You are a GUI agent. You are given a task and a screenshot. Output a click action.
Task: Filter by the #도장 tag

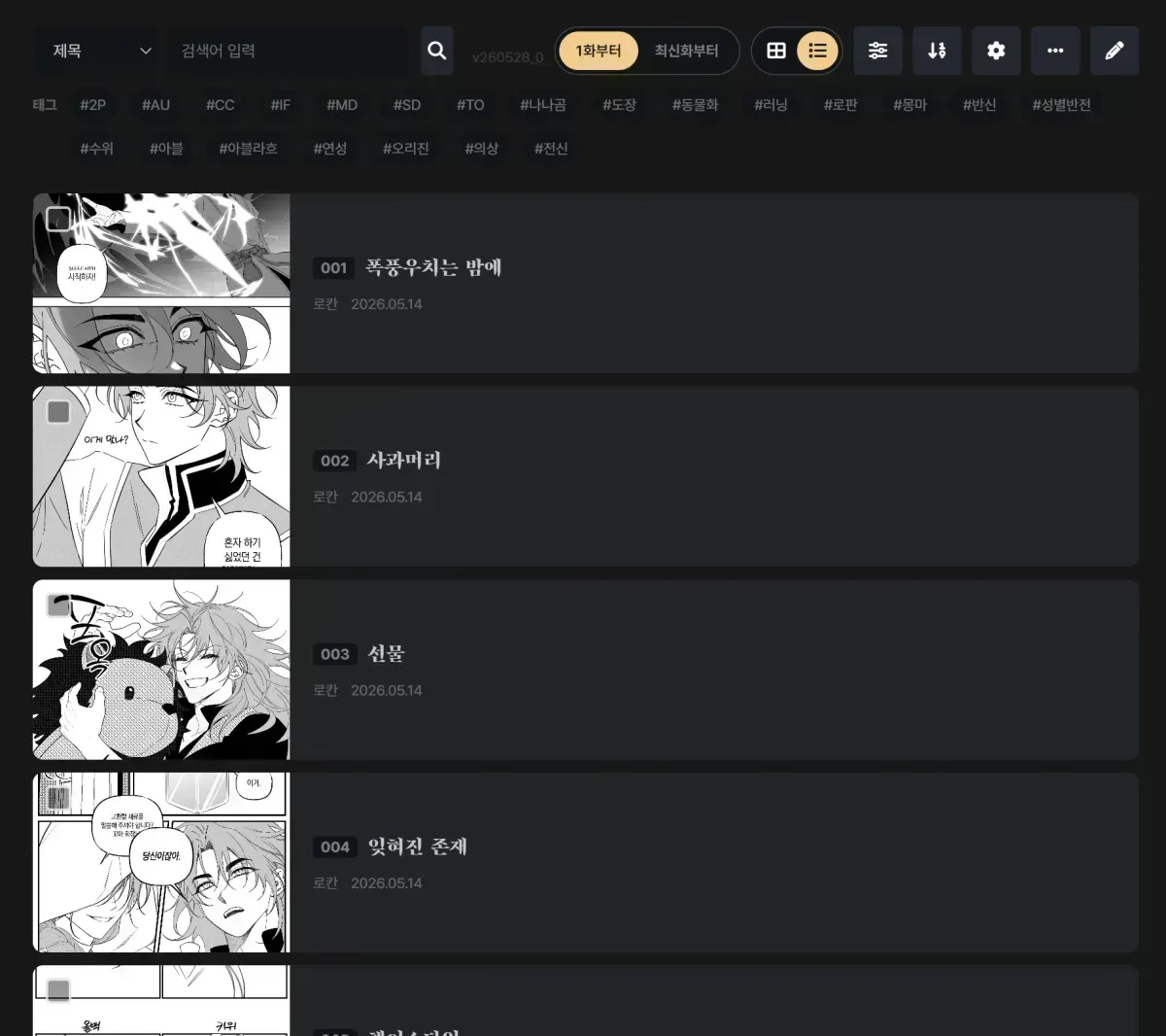(619, 105)
